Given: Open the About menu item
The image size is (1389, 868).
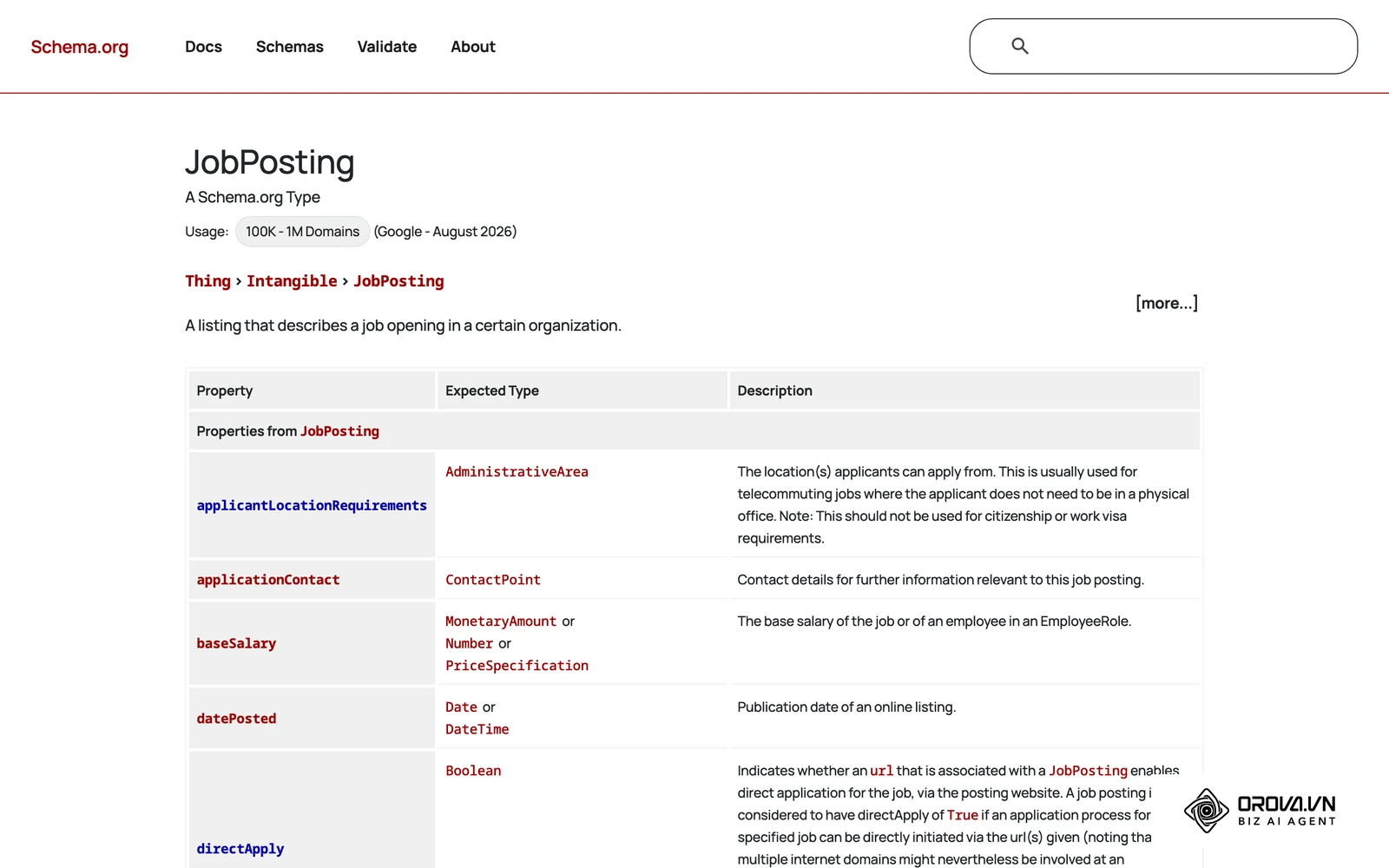Looking at the screenshot, I should pyautogui.click(x=473, y=47).
